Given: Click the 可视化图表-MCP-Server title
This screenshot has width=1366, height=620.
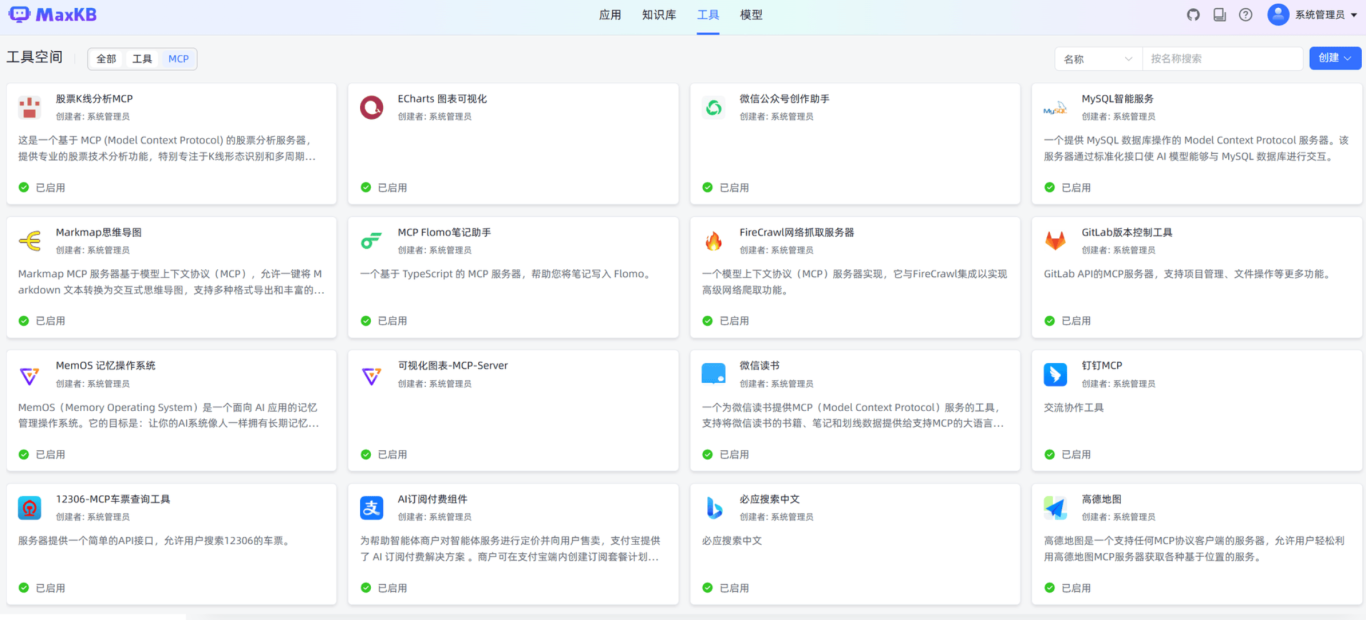Looking at the screenshot, I should click(x=453, y=366).
